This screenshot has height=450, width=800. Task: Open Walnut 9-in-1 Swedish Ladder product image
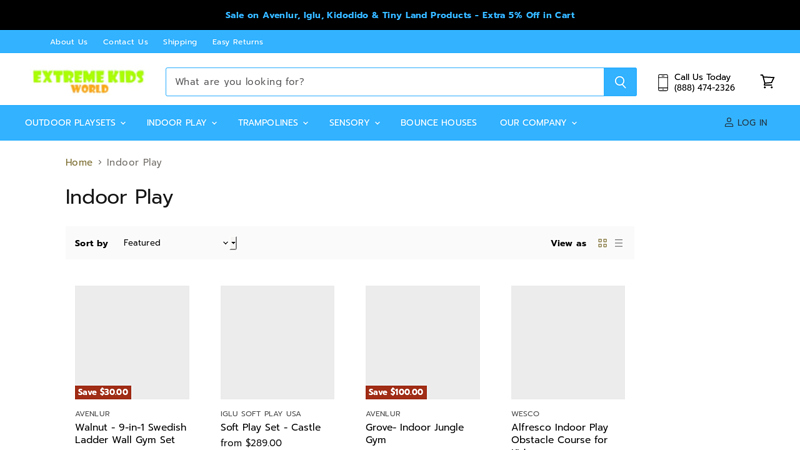[x=132, y=342]
